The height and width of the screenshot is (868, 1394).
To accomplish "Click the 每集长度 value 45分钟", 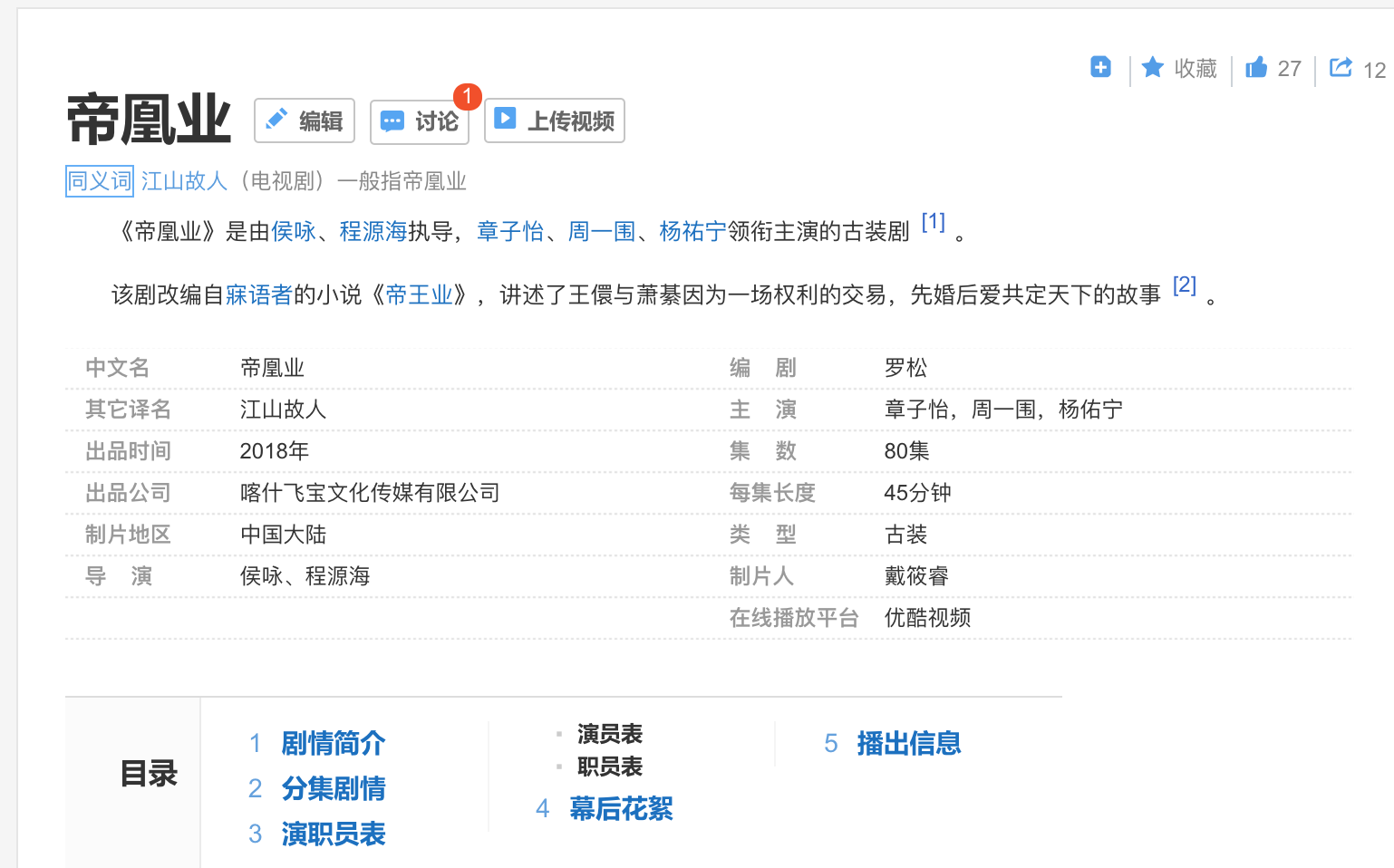I will 917,493.
